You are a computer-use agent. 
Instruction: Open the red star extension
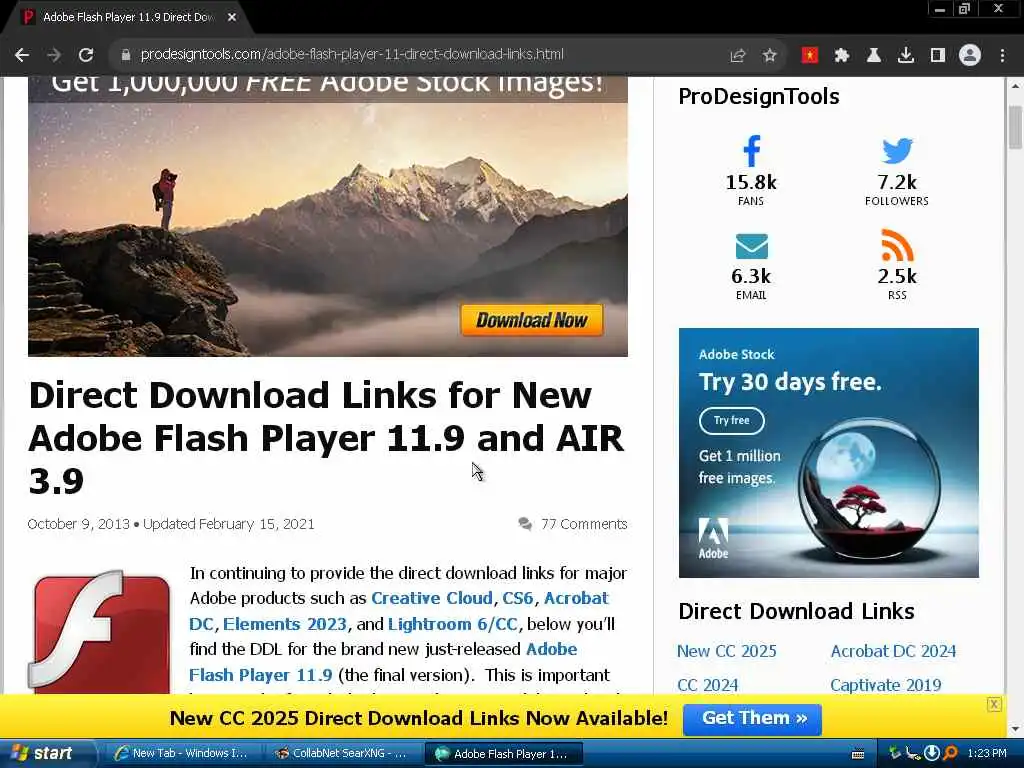pos(810,56)
